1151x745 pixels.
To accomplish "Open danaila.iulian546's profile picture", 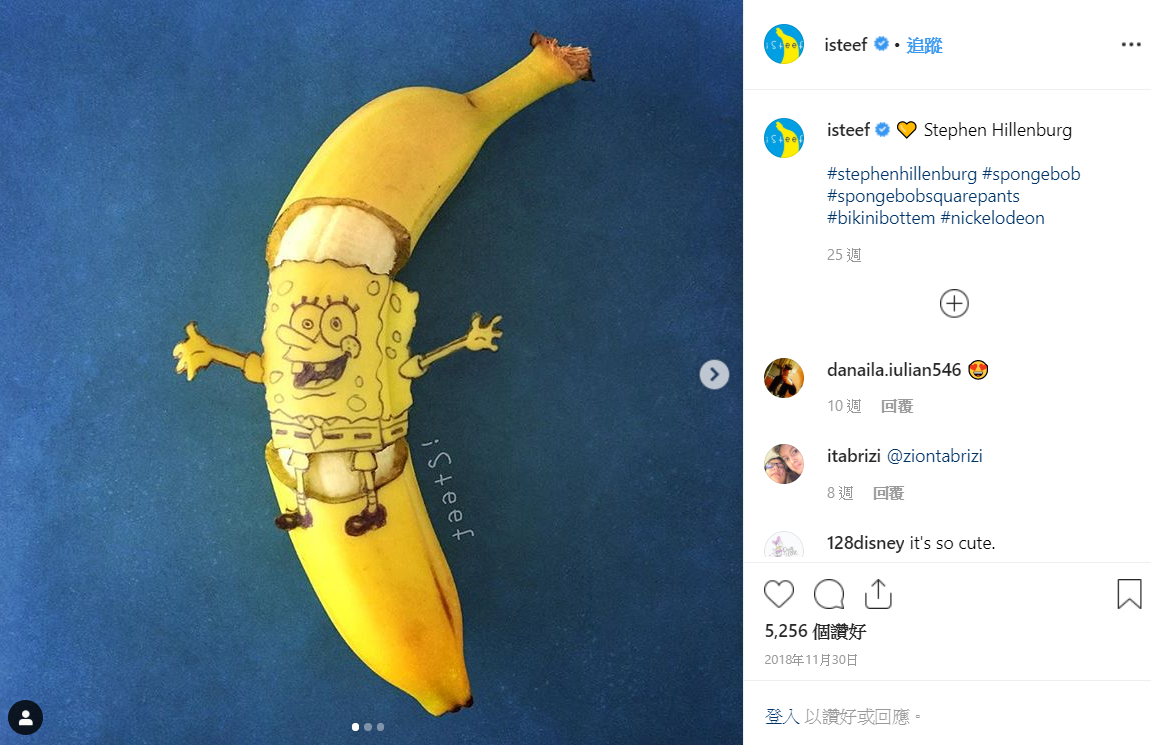I will [784, 379].
